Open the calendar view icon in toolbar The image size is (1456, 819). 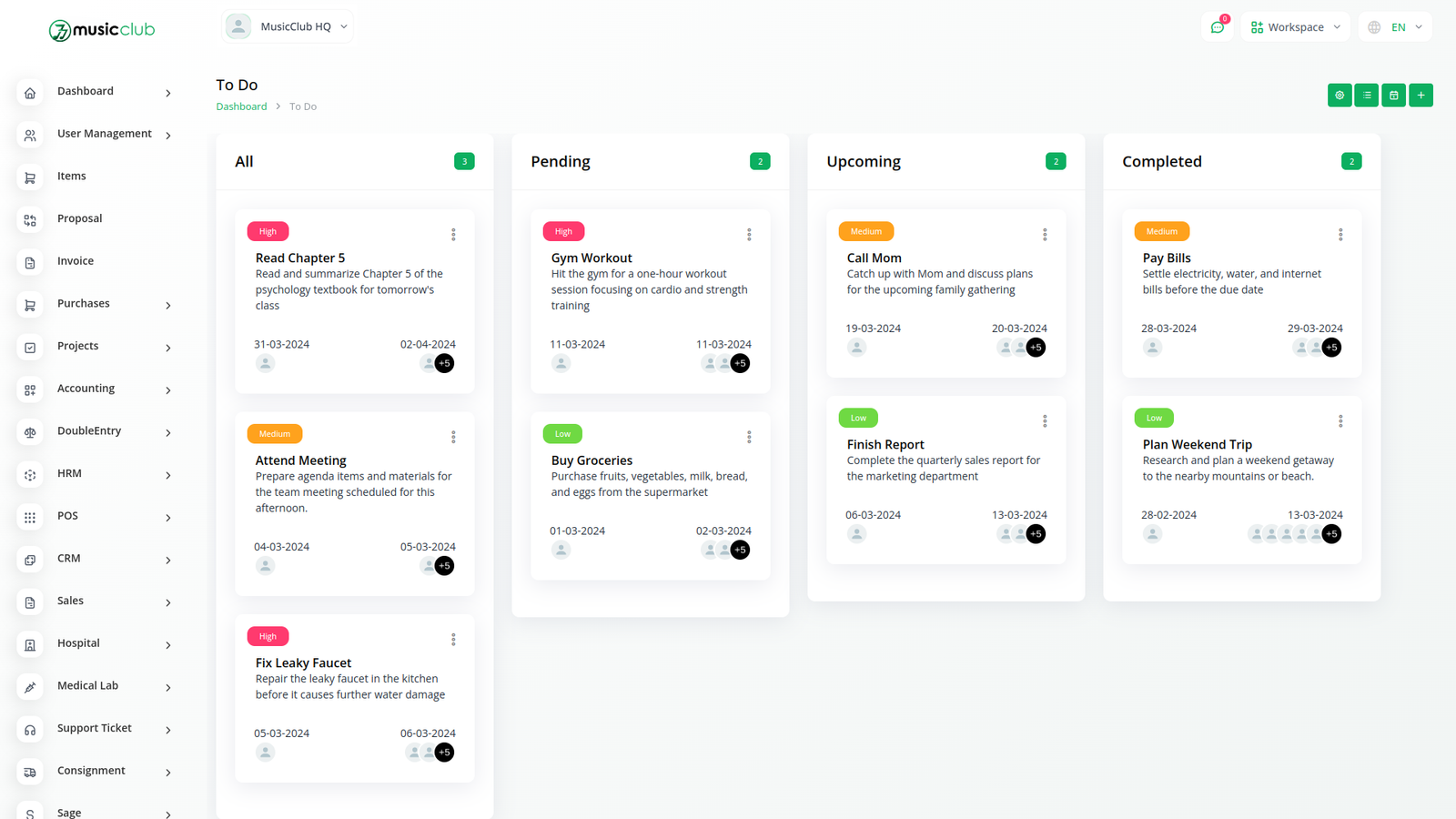1393,95
